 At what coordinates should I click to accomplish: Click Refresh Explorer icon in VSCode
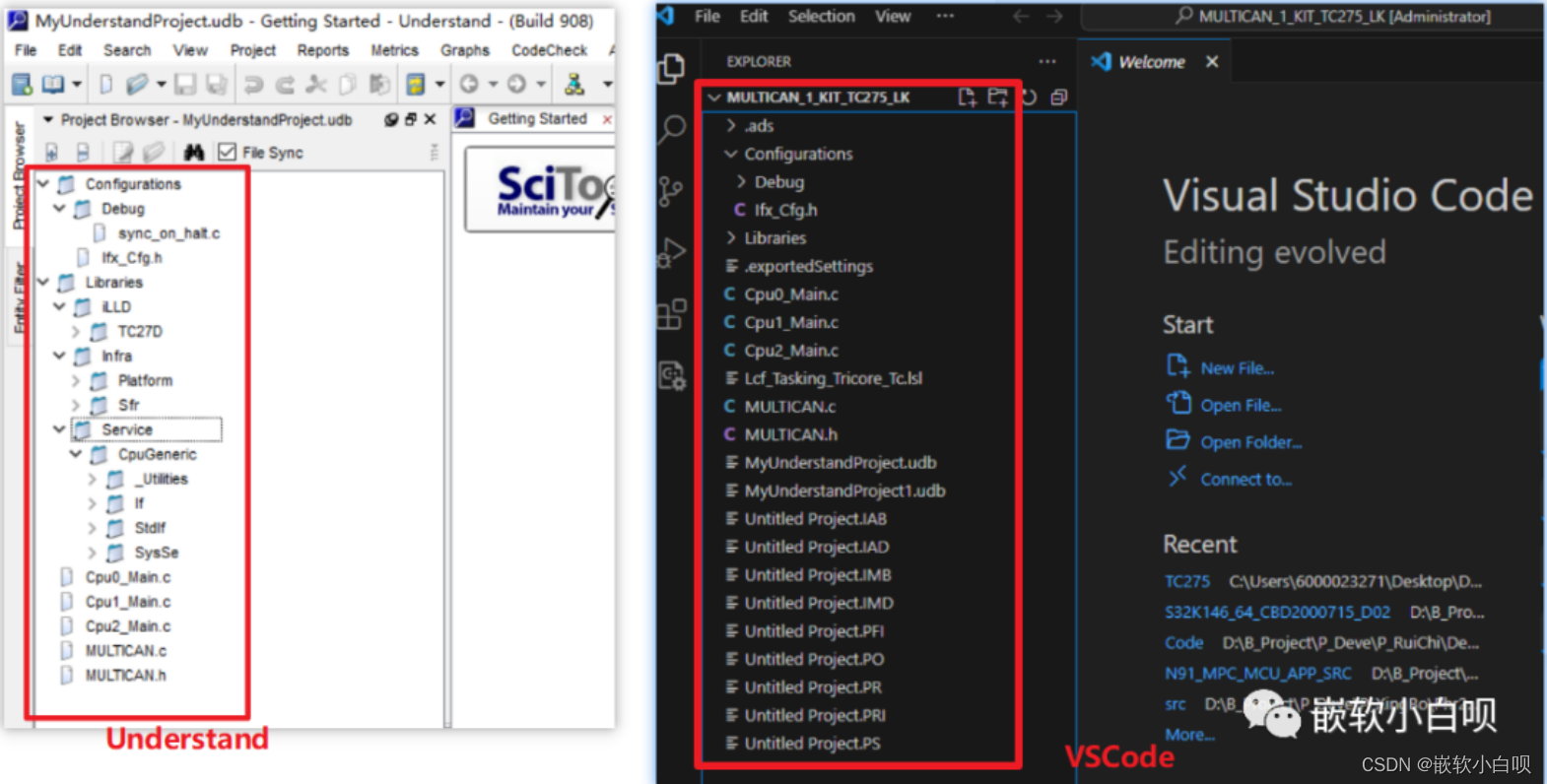pyautogui.click(x=1030, y=97)
